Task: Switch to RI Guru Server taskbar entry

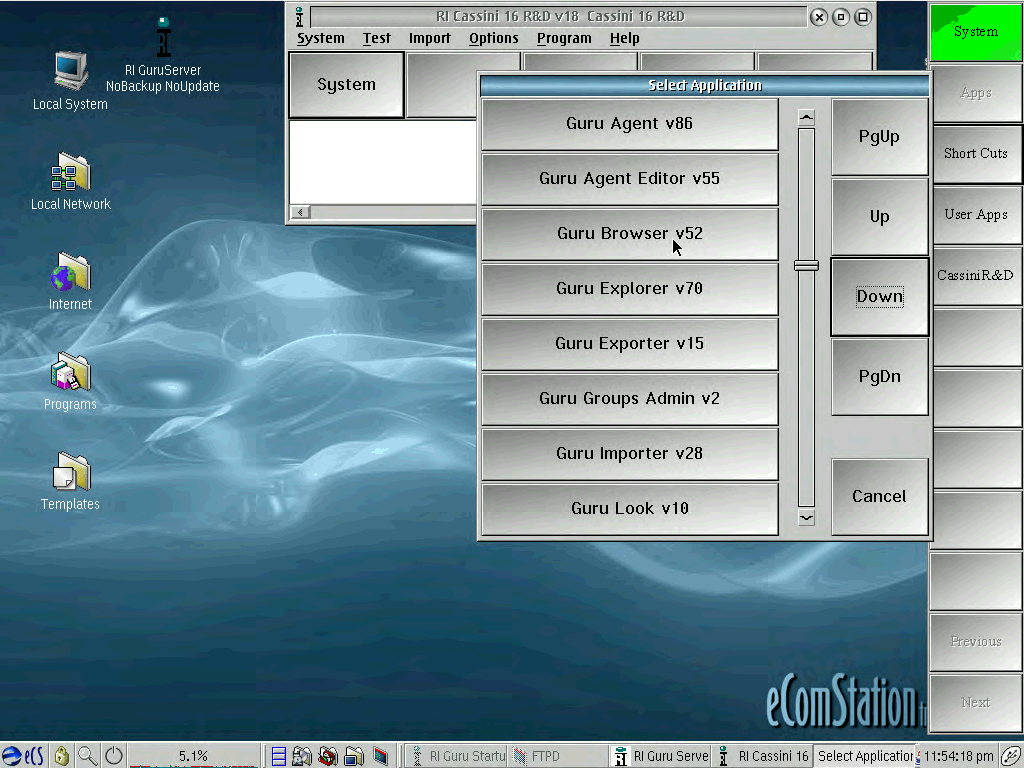Action: tap(662, 756)
